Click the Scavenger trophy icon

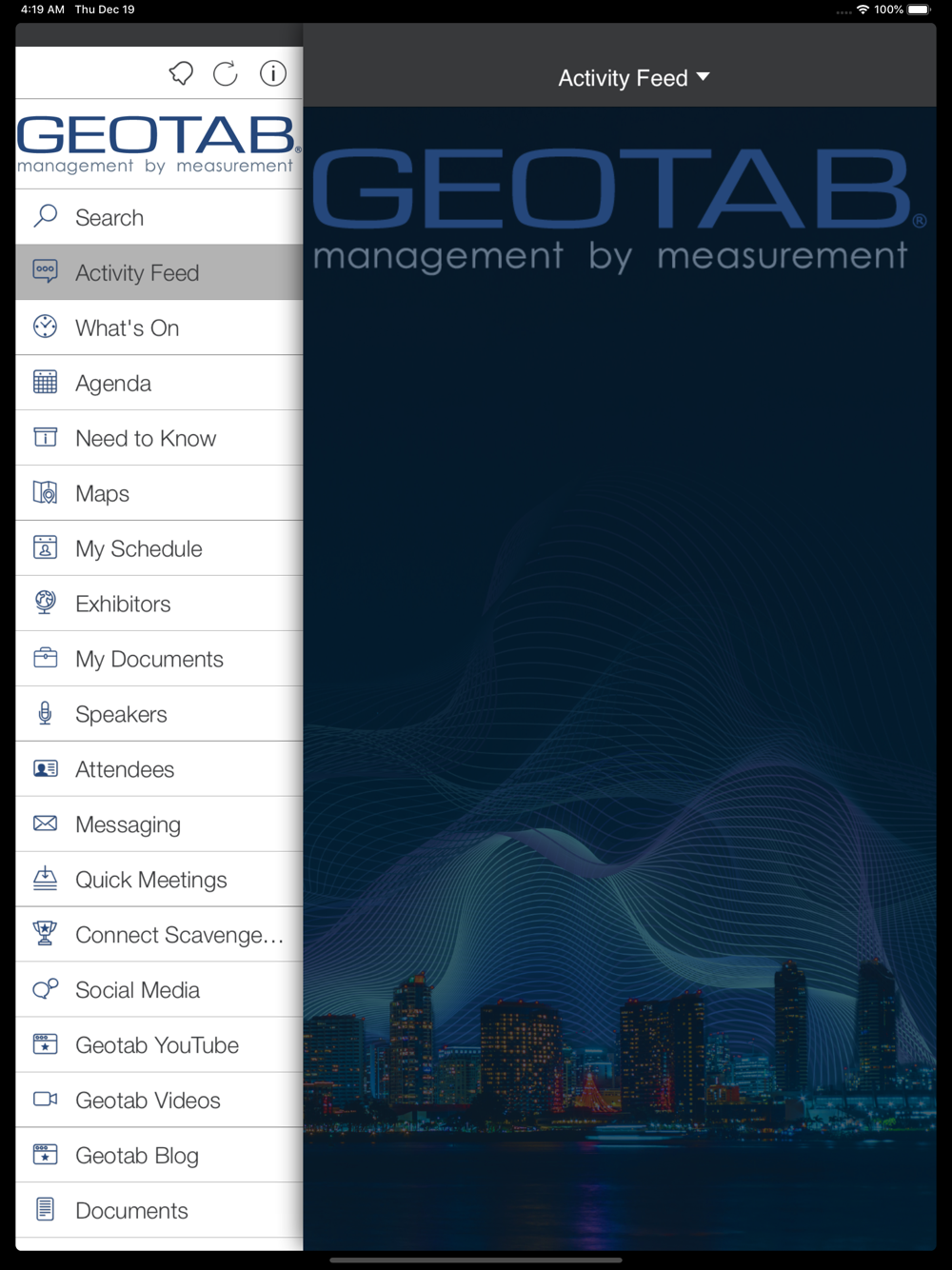45,934
